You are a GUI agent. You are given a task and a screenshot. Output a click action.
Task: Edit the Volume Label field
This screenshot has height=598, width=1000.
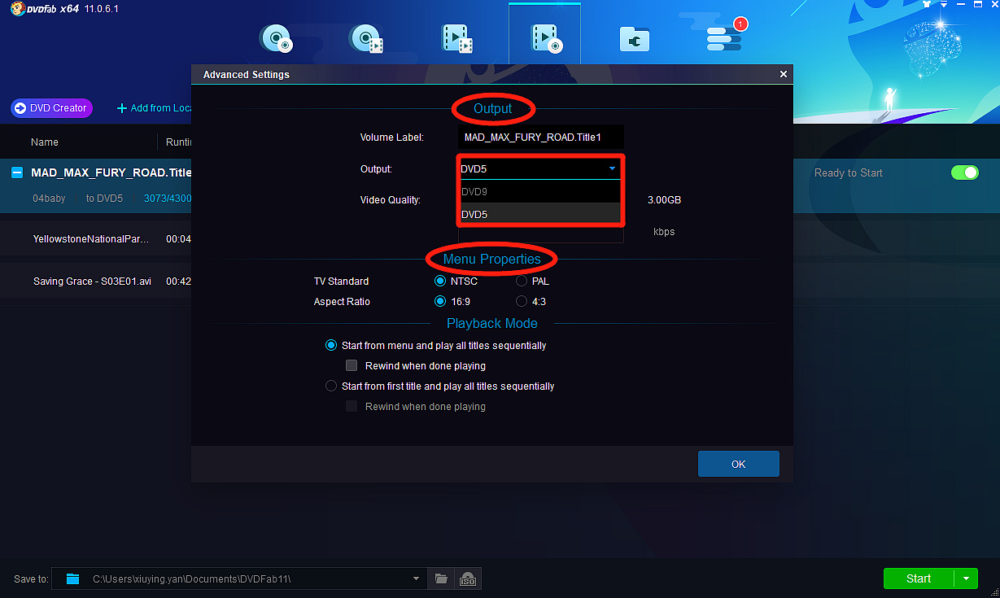540,137
